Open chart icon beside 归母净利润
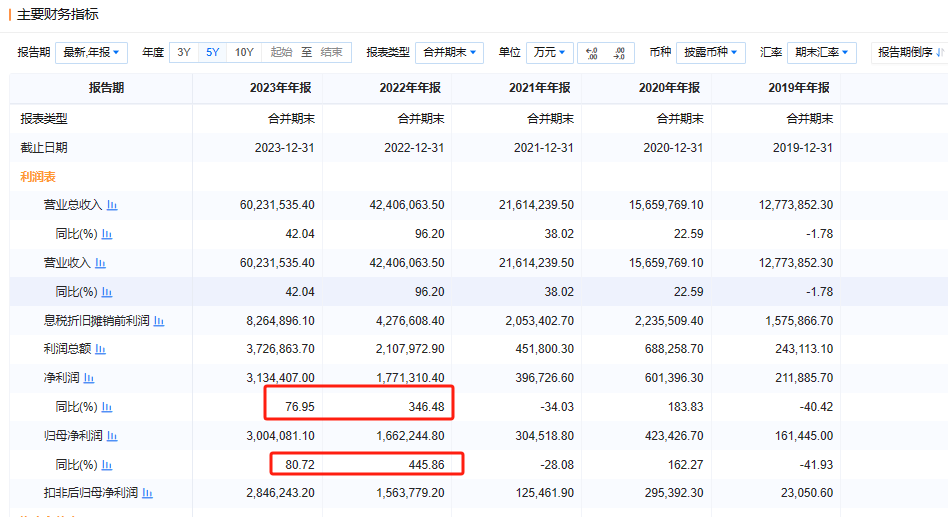 112,437
